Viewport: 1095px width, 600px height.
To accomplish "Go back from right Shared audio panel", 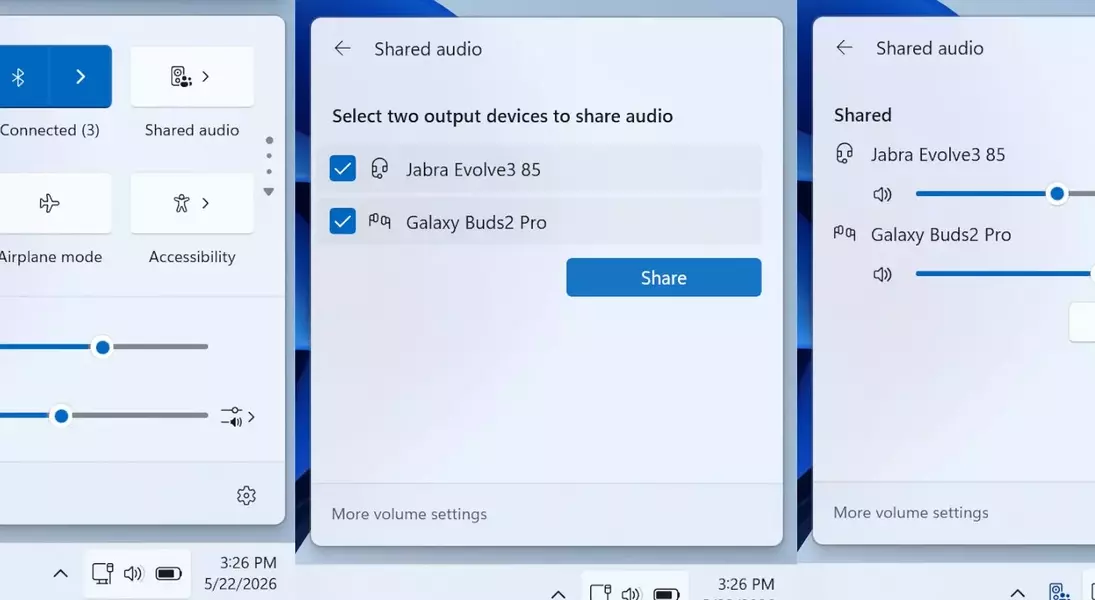I will click(844, 47).
